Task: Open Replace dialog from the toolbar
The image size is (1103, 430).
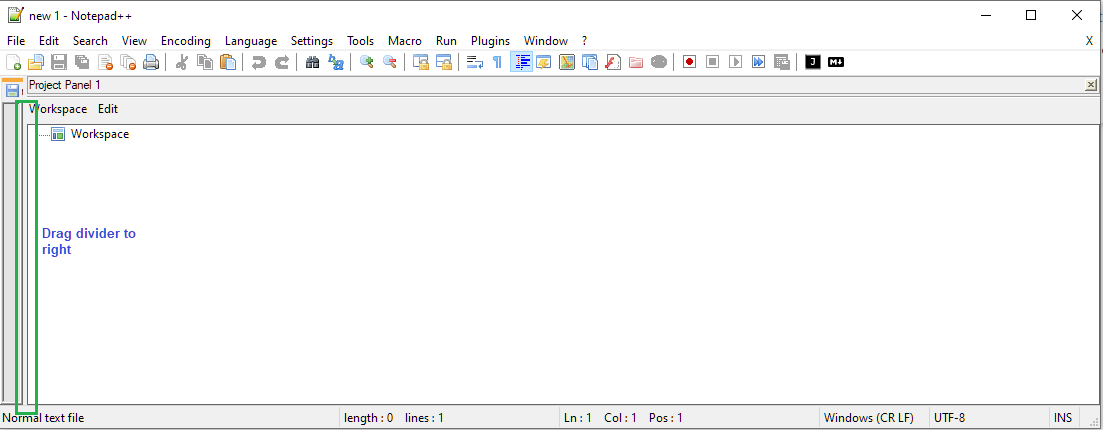Action: click(x=336, y=62)
